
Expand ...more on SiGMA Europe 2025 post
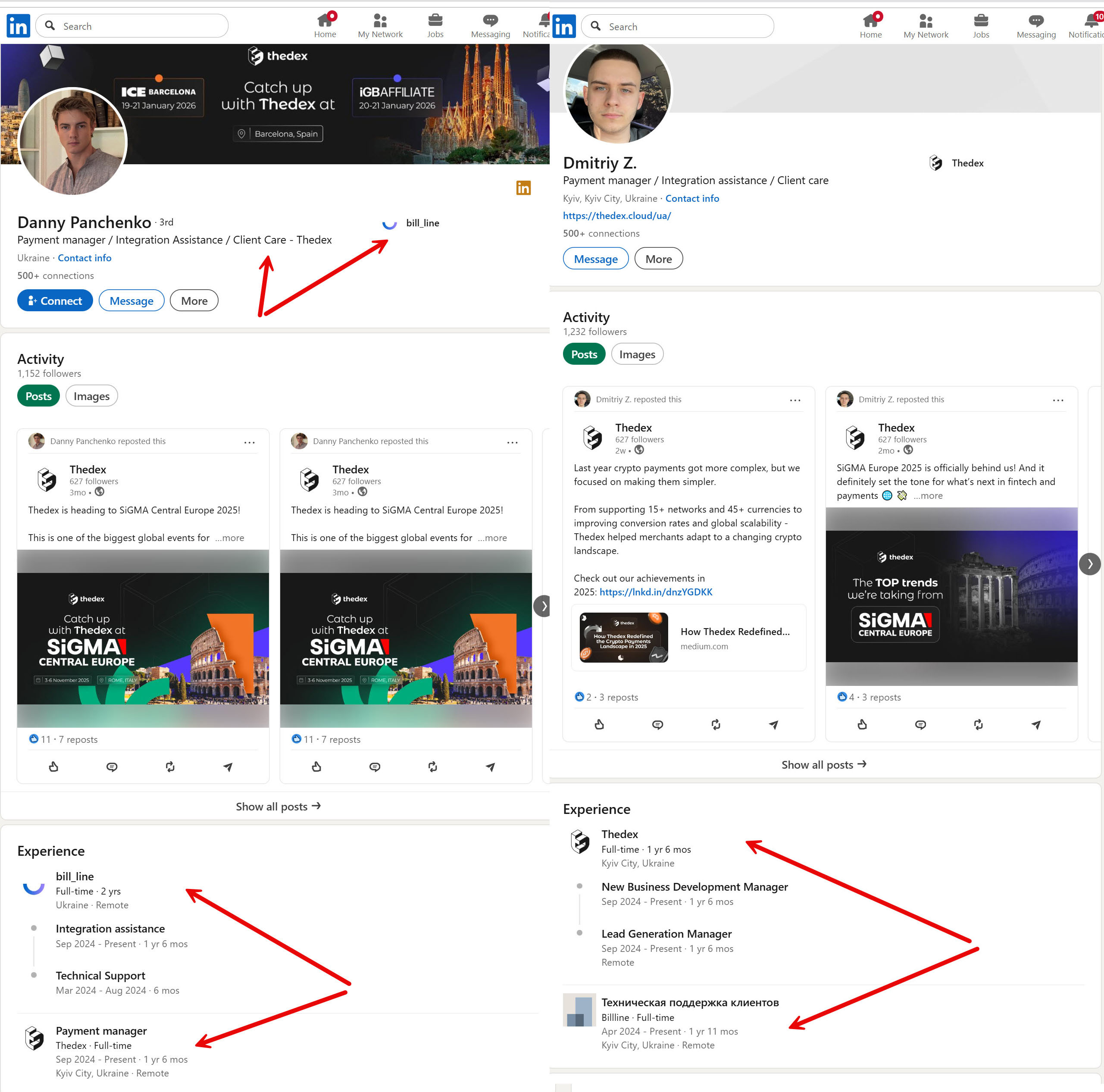(928, 495)
